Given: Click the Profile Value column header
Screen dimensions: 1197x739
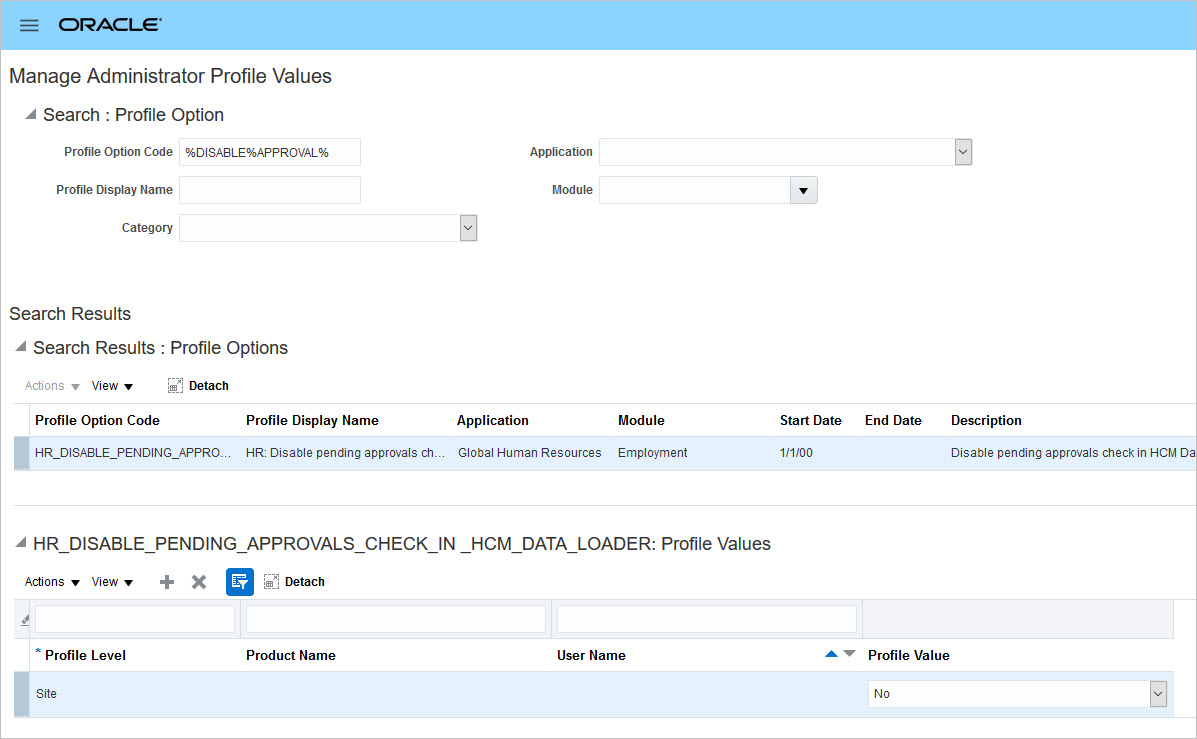Looking at the screenshot, I should click(908, 655).
